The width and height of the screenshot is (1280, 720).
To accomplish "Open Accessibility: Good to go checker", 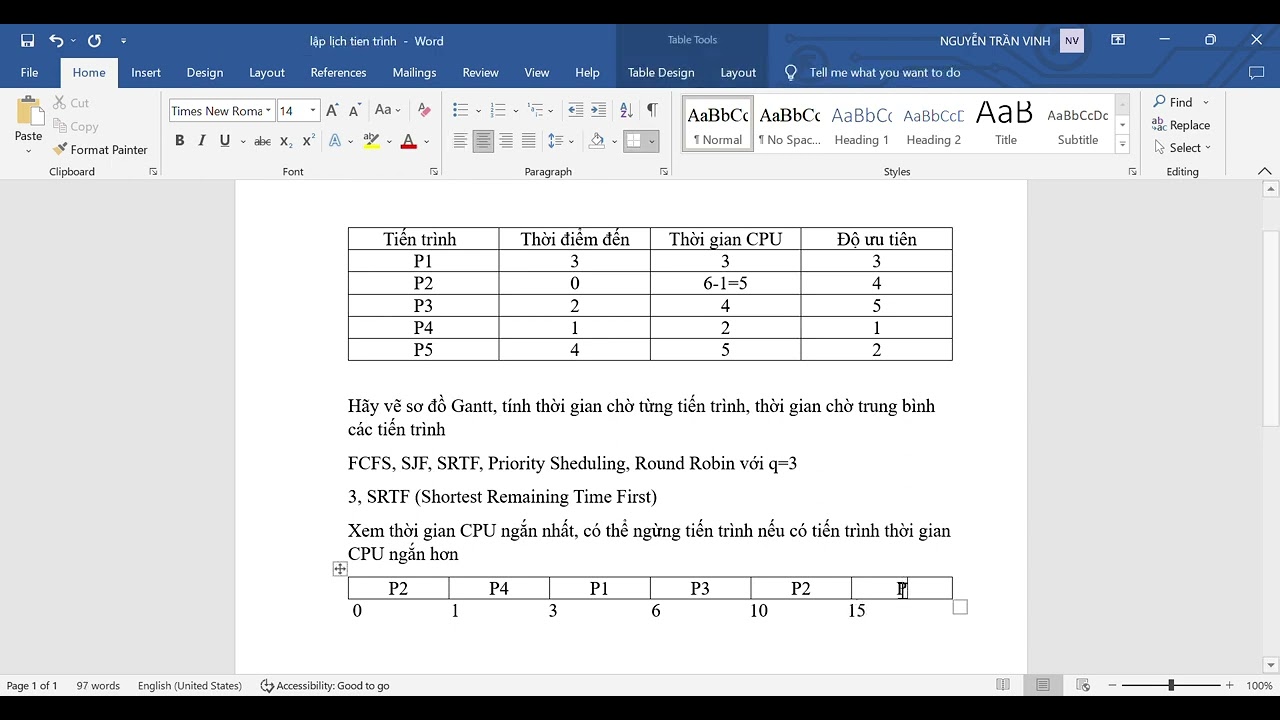I will tap(324, 686).
